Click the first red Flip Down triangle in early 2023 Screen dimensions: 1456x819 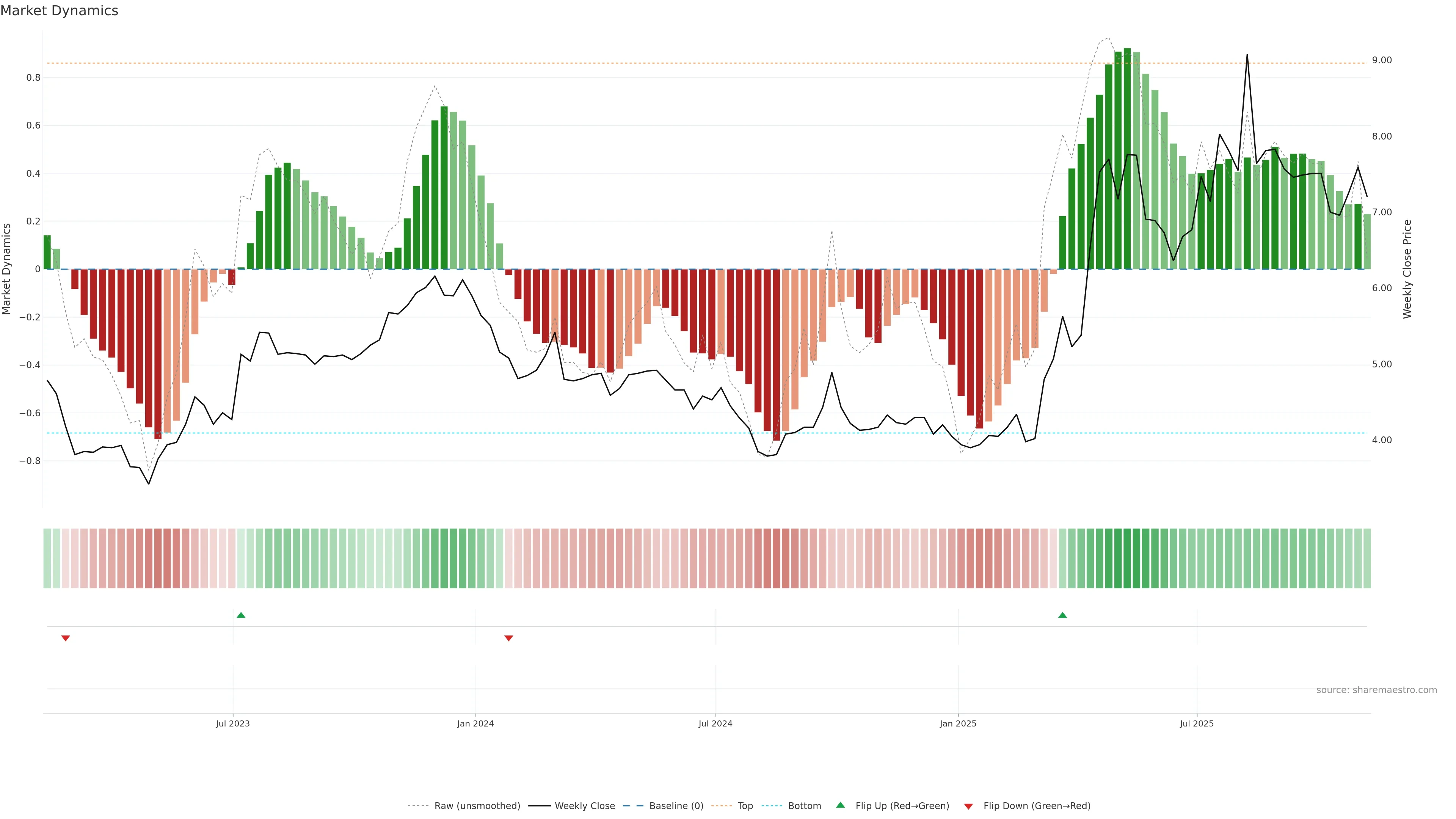click(x=66, y=638)
